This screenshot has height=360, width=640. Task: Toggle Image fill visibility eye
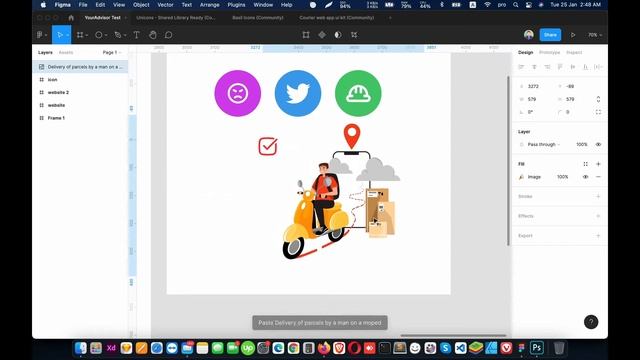pyautogui.click(x=586, y=177)
